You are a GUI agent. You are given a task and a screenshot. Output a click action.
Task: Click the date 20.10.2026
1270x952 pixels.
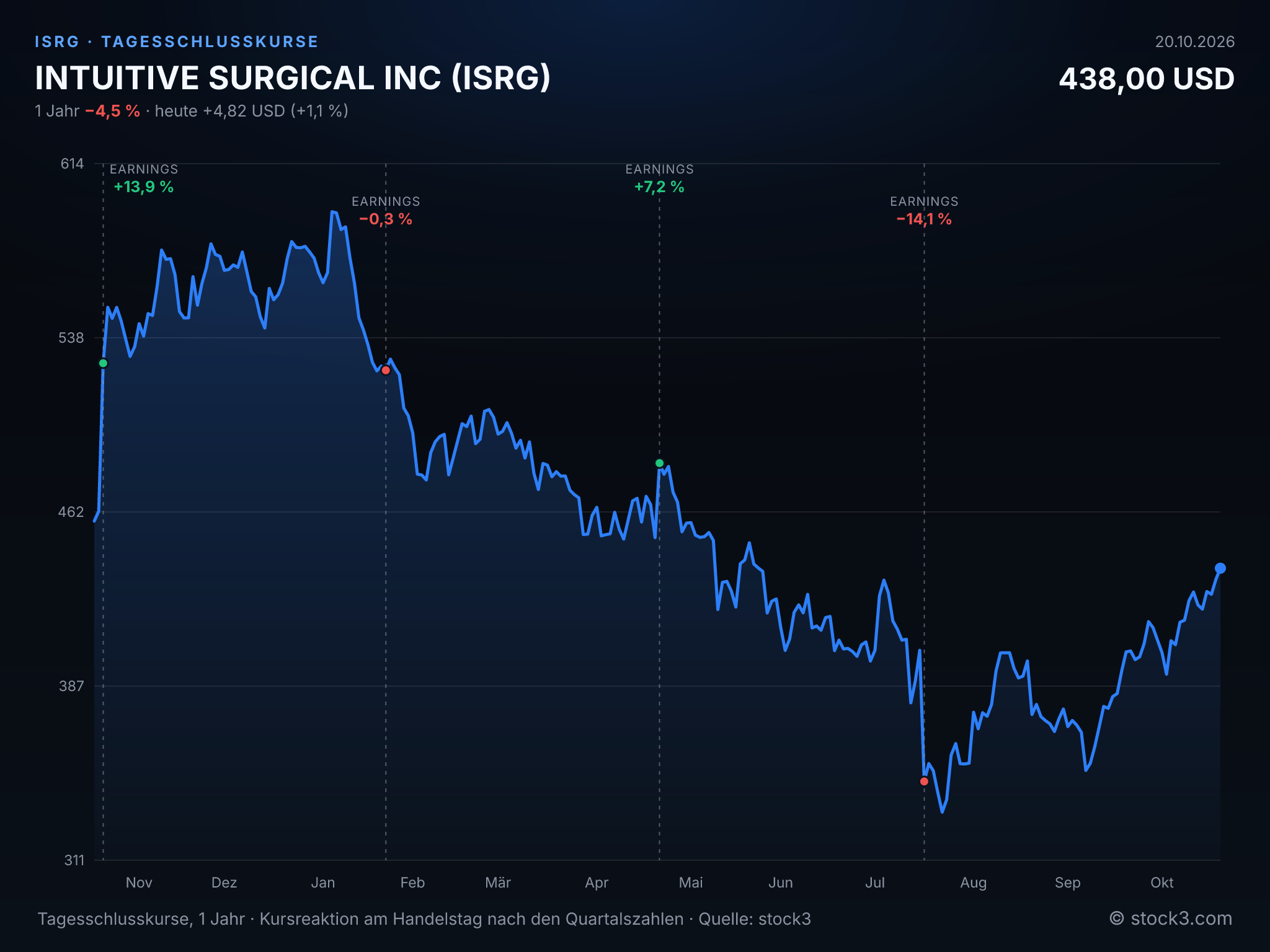[x=1194, y=42]
